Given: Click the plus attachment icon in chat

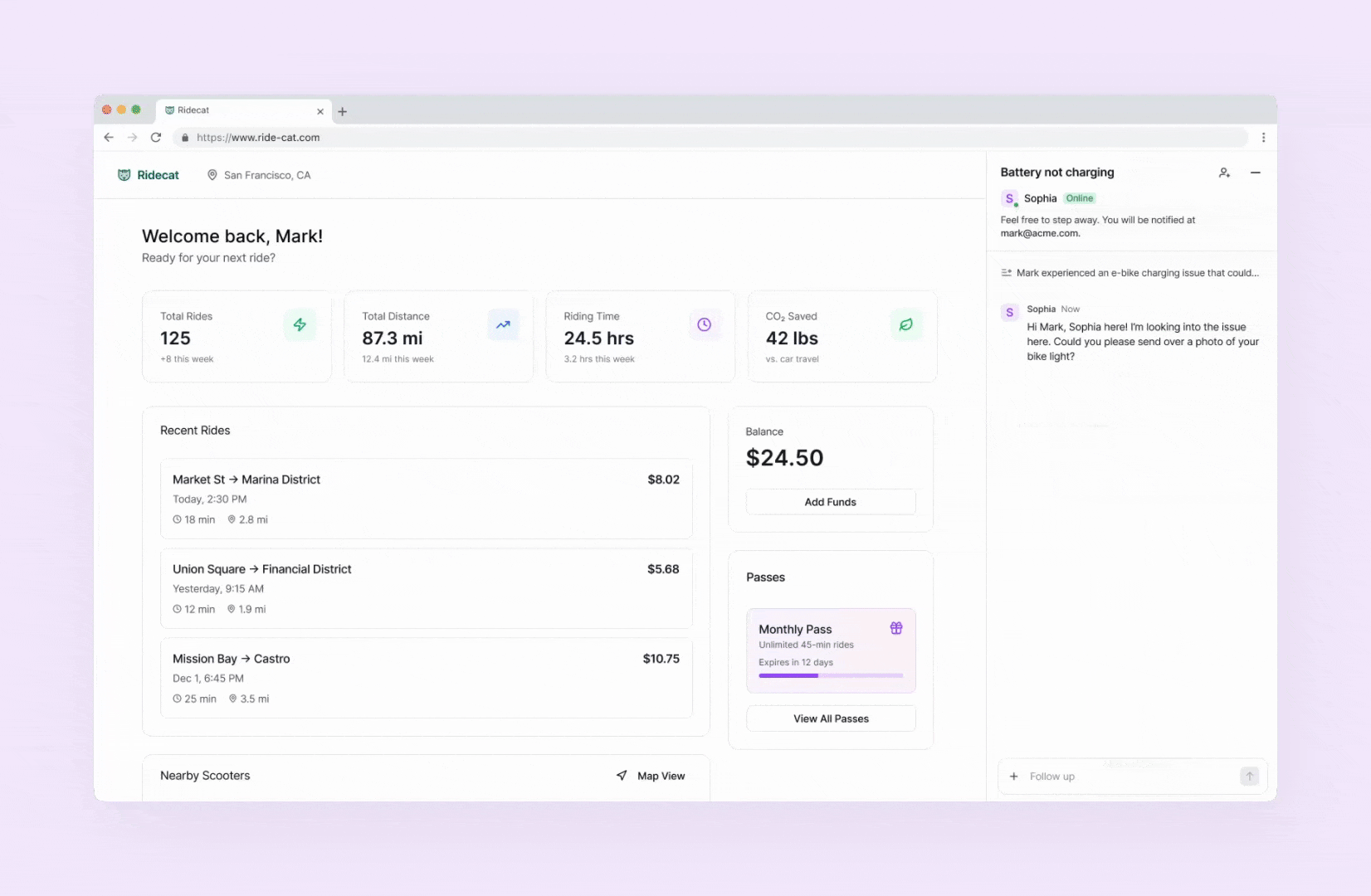Looking at the screenshot, I should pos(1013,777).
